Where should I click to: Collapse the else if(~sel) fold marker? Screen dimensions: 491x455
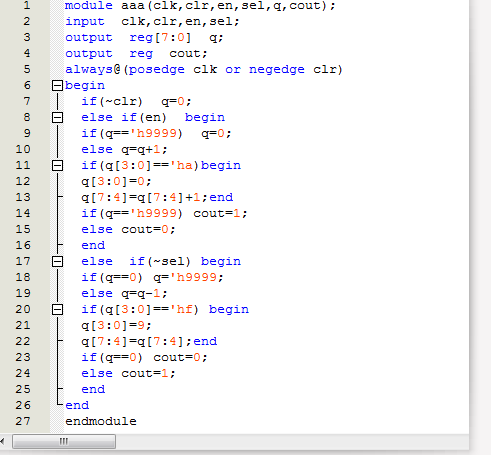point(57,261)
